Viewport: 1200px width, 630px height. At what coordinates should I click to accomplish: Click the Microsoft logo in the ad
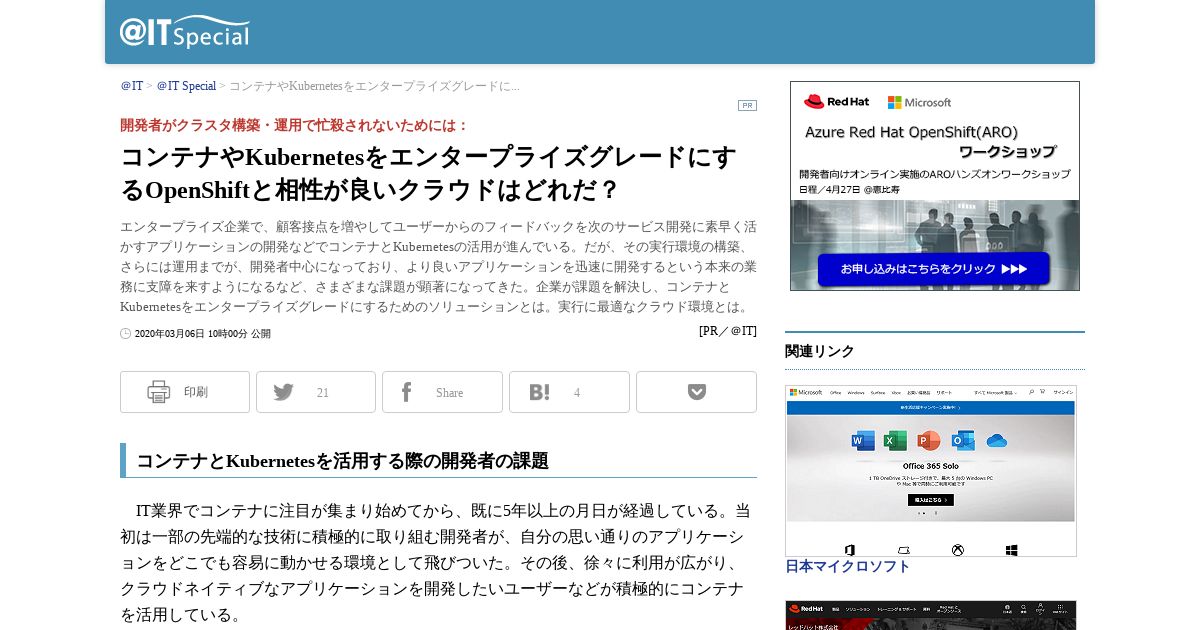coord(919,102)
